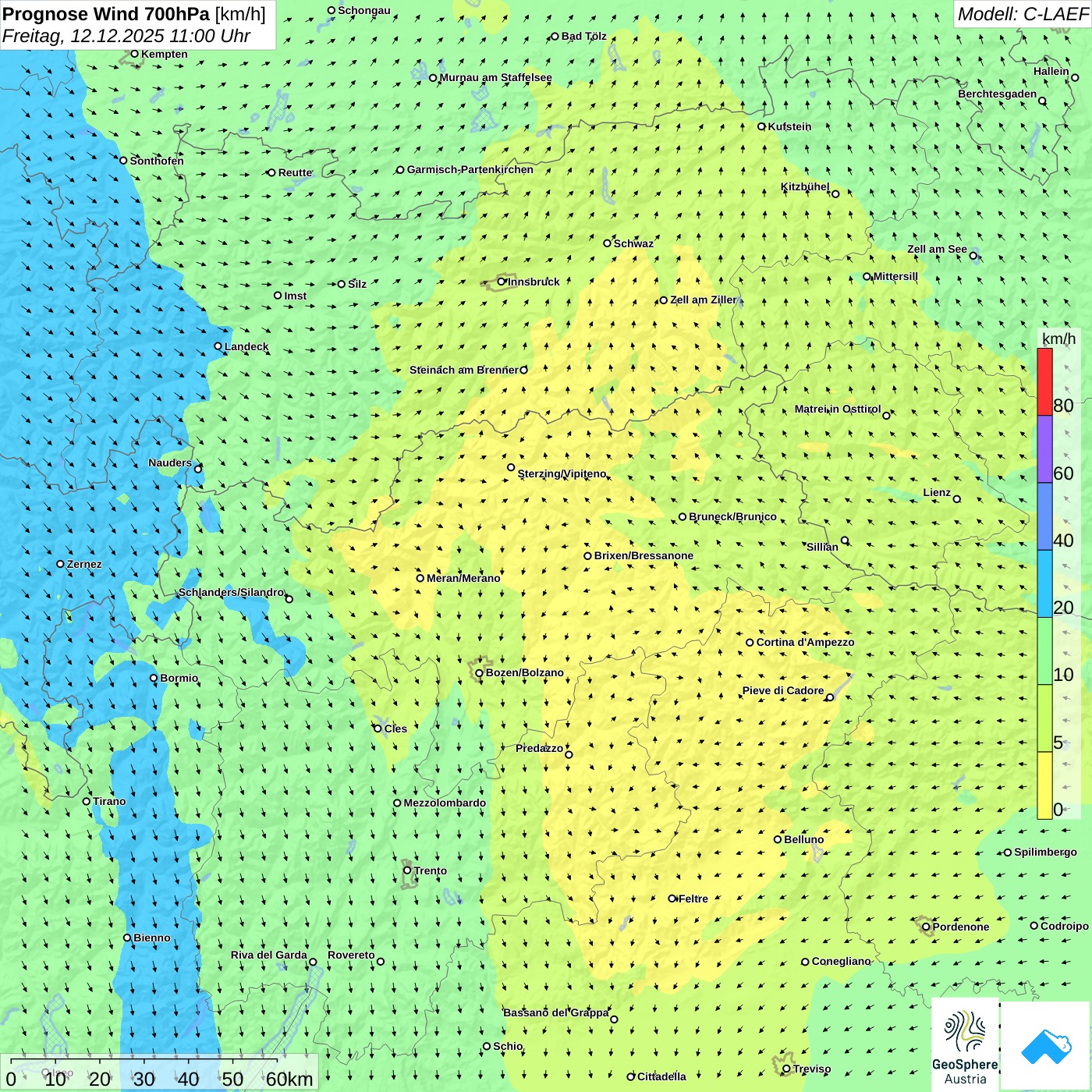Click the 'Codroipo' label
Screen dimensions: 1092x1092
1065,926
